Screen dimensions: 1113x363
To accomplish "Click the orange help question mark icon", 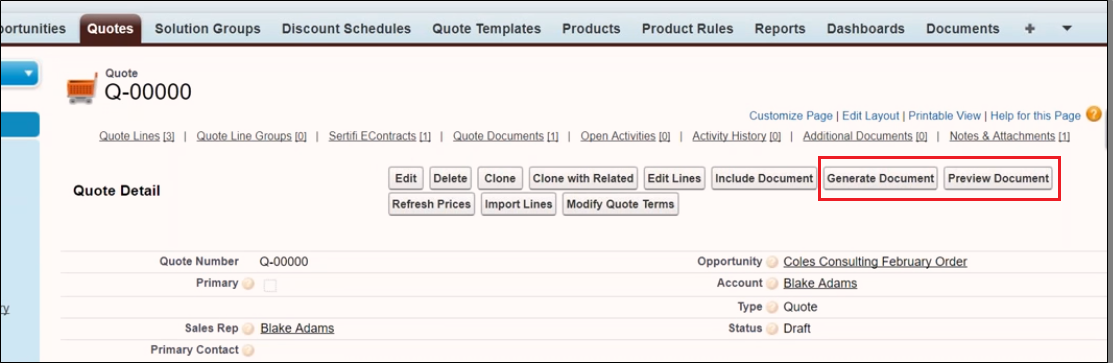I will pos(1094,114).
